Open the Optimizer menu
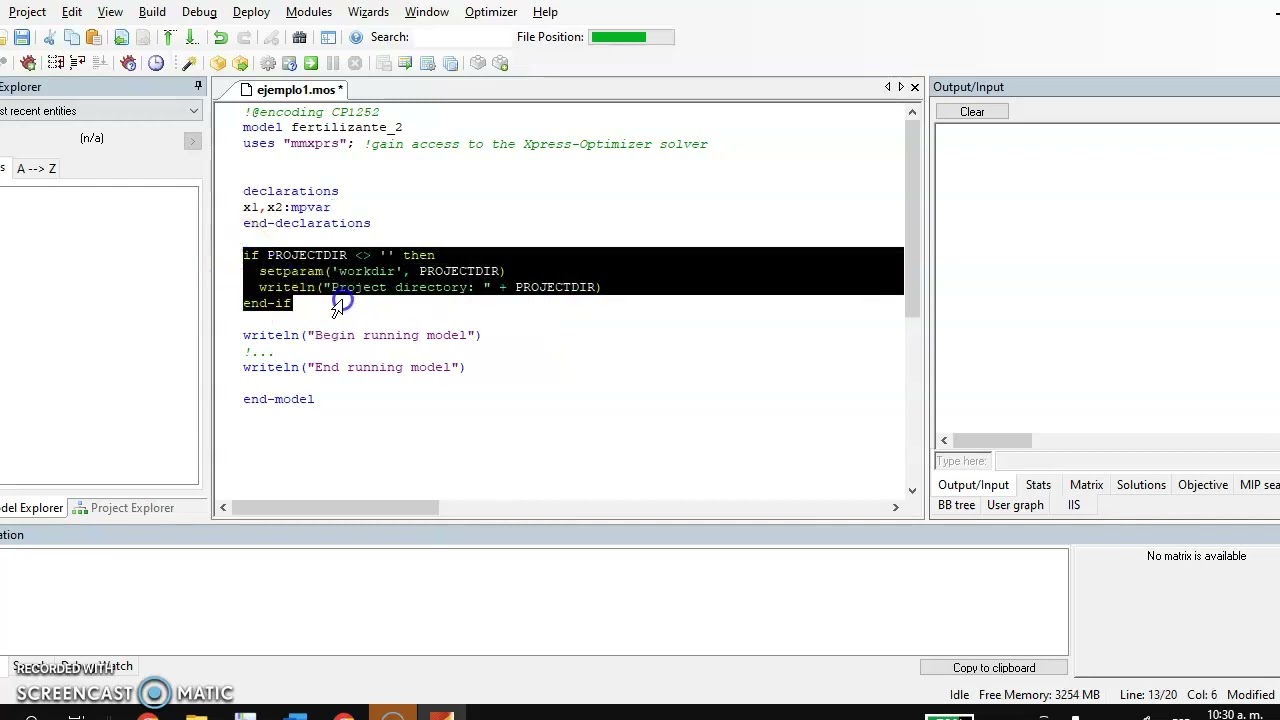 491,12
